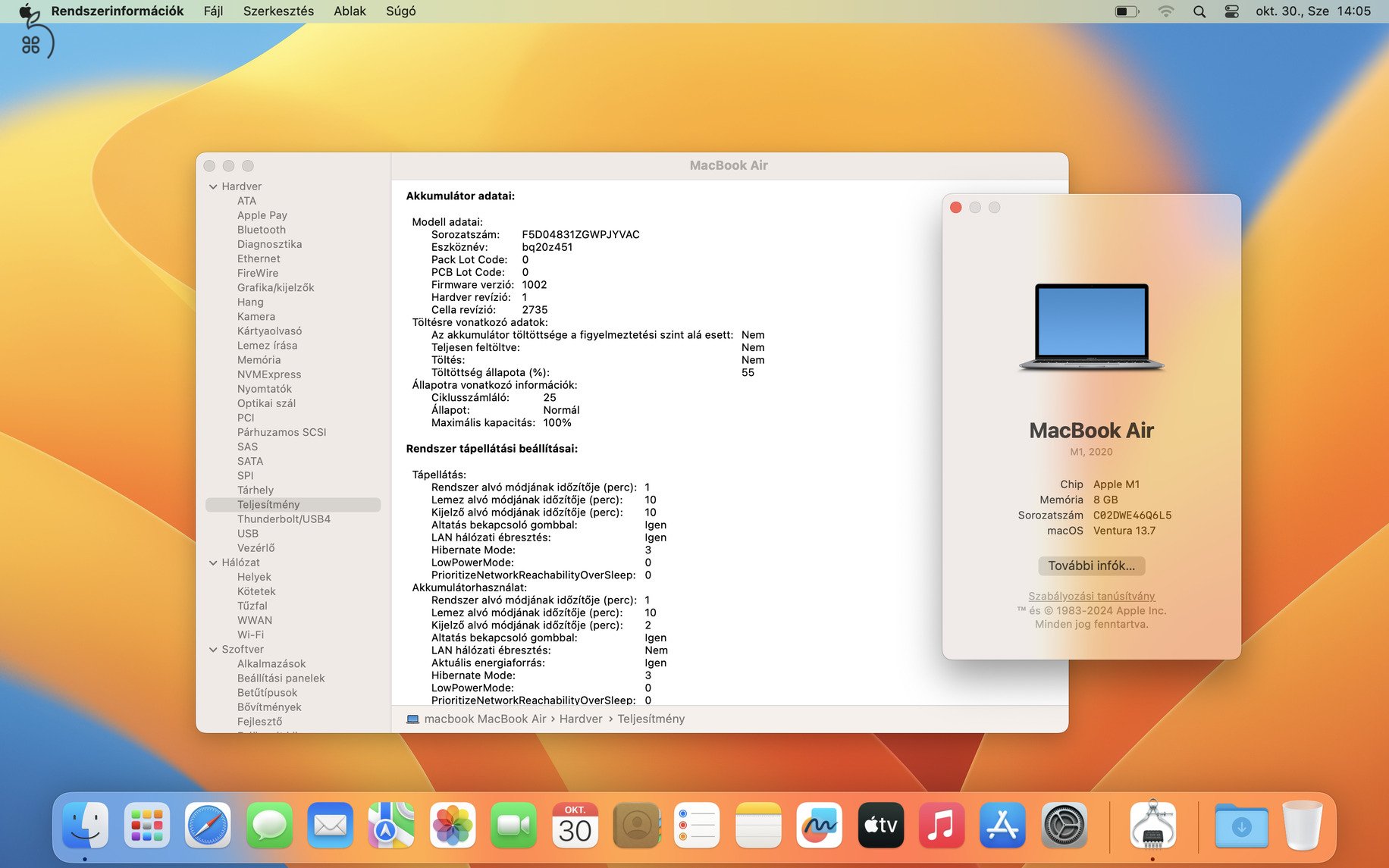Open Music app in the Dock

pyautogui.click(x=942, y=825)
